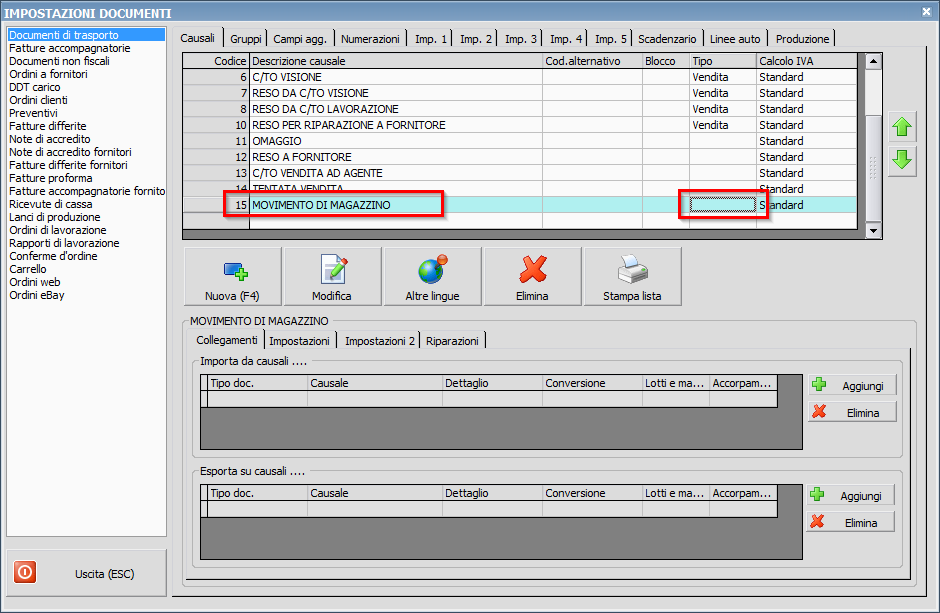Viewport: 940px width, 613px height.
Task: Select the Causali tab
Action: [x=197, y=38]
